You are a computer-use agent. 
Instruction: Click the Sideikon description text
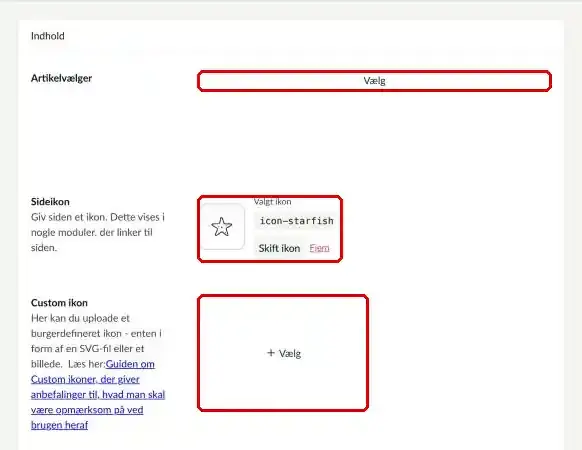(98, 232)
